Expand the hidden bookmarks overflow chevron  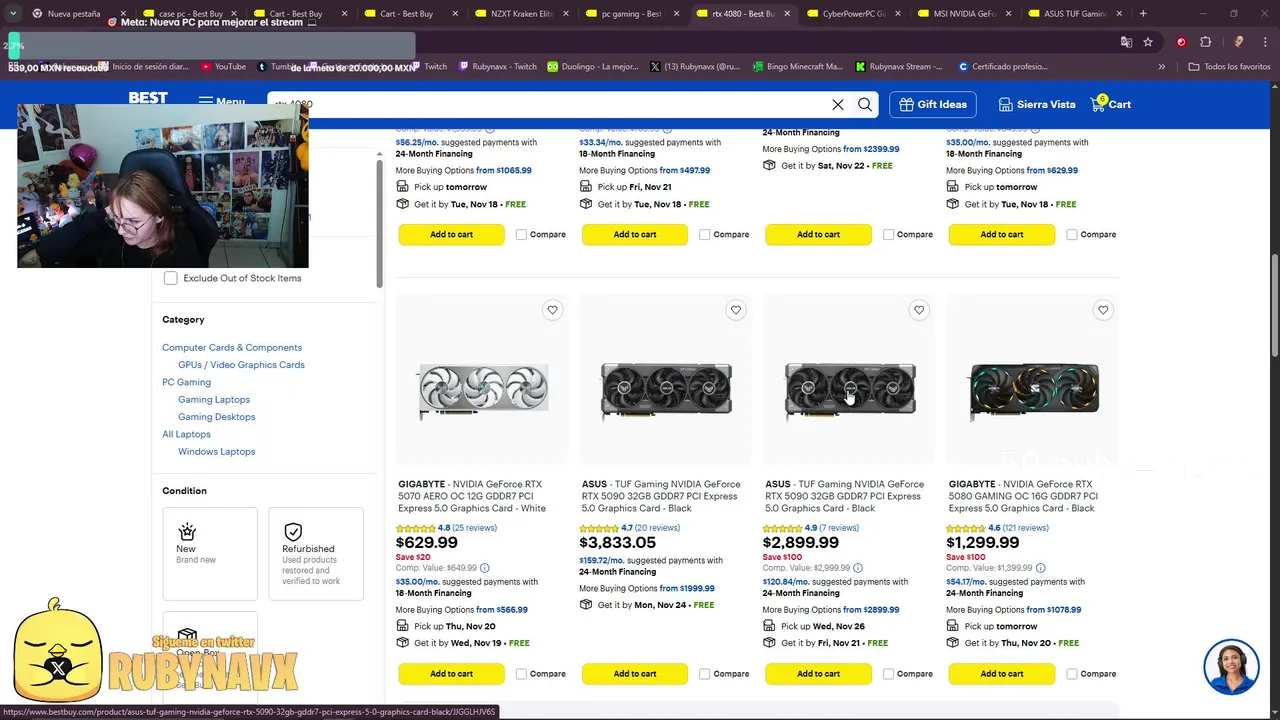pyautogui.click(x=1162, y=67)
